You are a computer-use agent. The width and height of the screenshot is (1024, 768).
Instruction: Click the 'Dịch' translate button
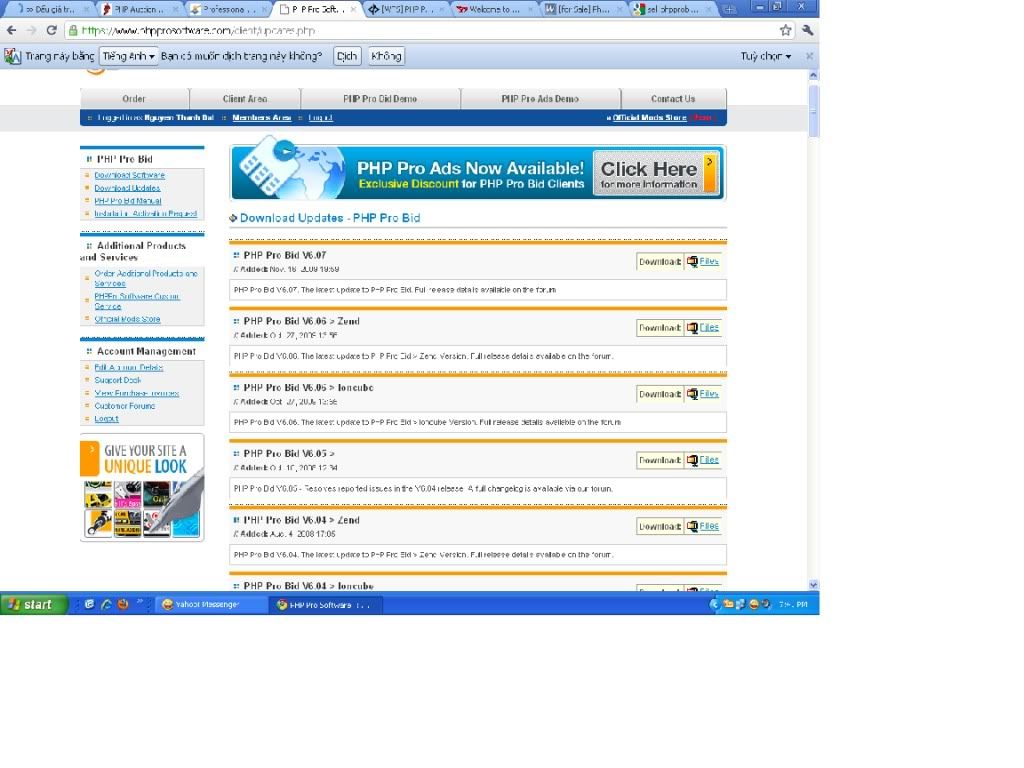pos(347,56)
